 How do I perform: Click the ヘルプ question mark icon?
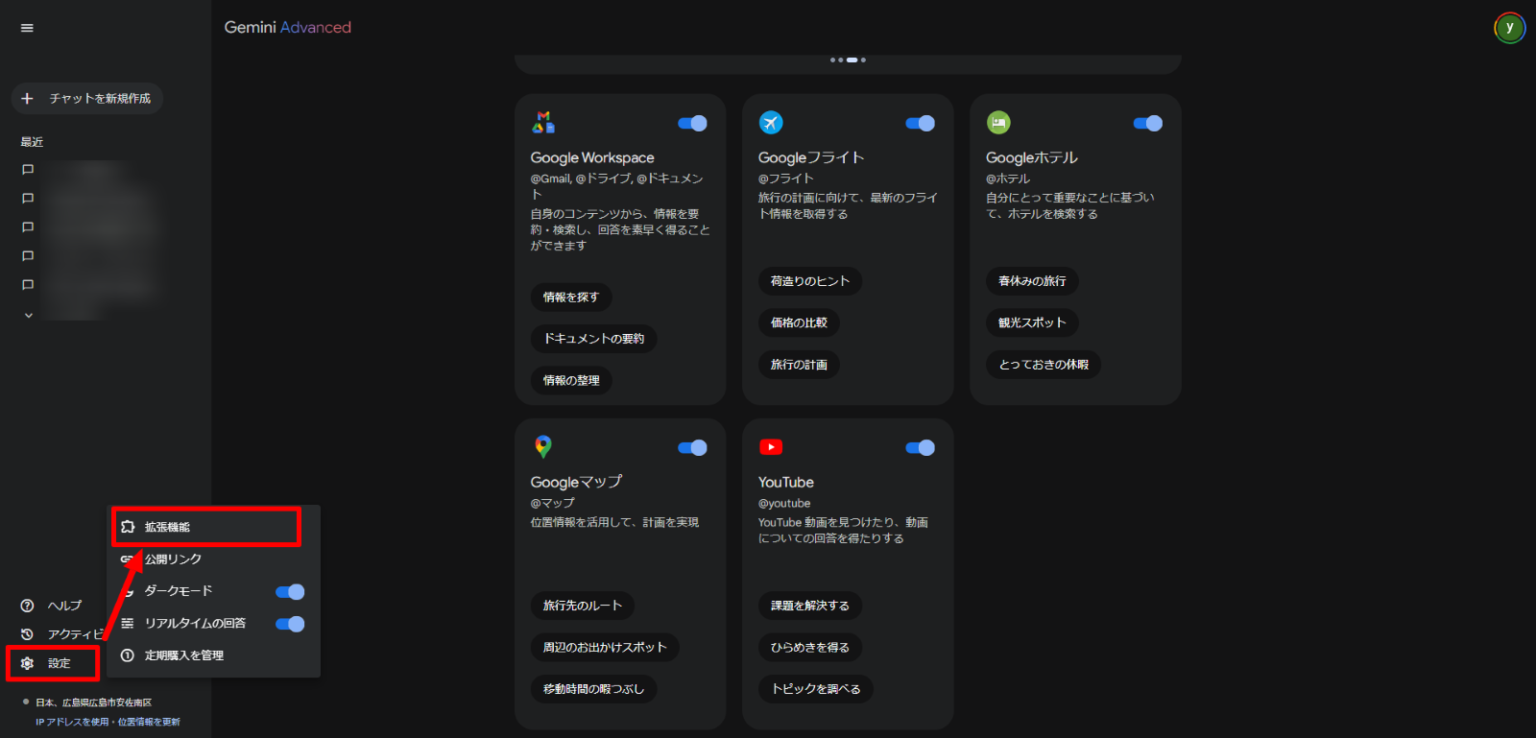click(25, 605)
